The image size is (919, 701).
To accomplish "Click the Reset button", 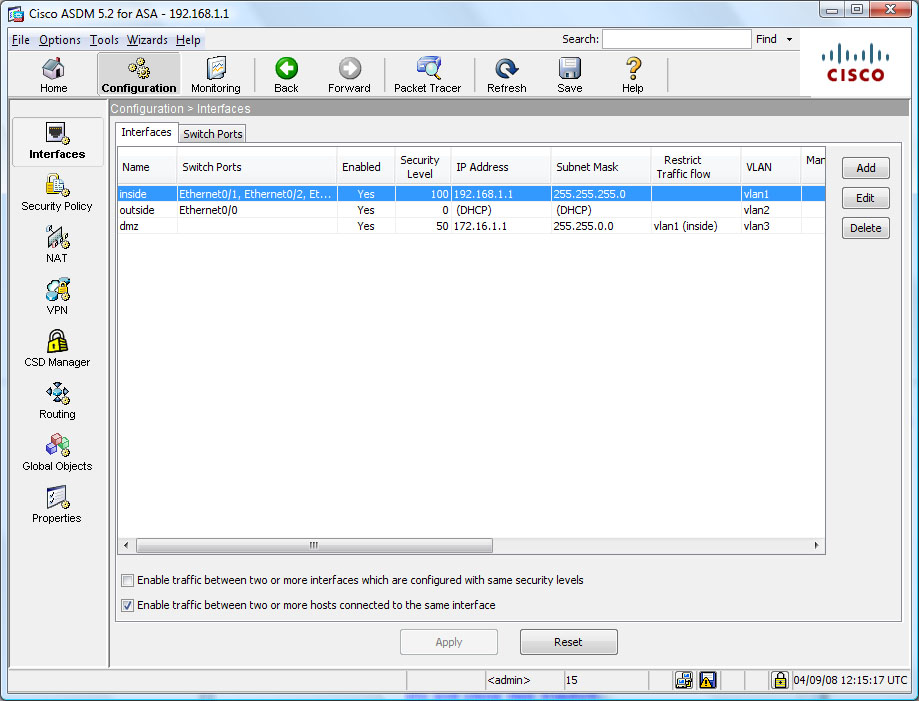I will 569,642.
